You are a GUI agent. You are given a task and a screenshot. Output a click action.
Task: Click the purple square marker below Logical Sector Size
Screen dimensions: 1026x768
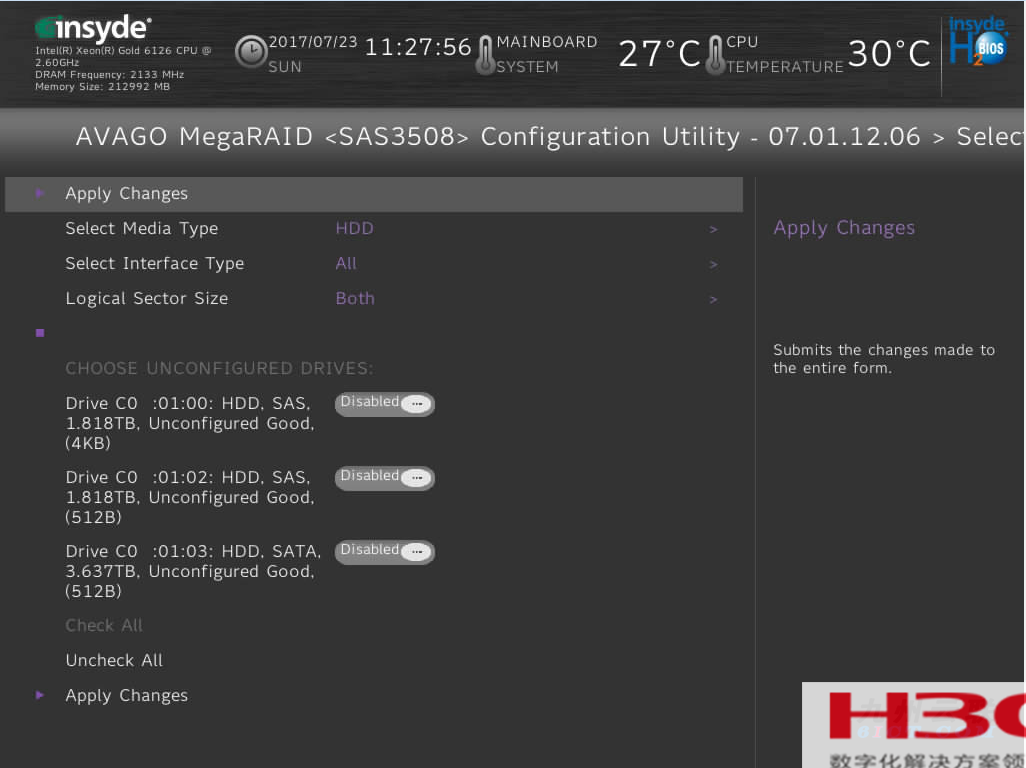tap(40, 333)
